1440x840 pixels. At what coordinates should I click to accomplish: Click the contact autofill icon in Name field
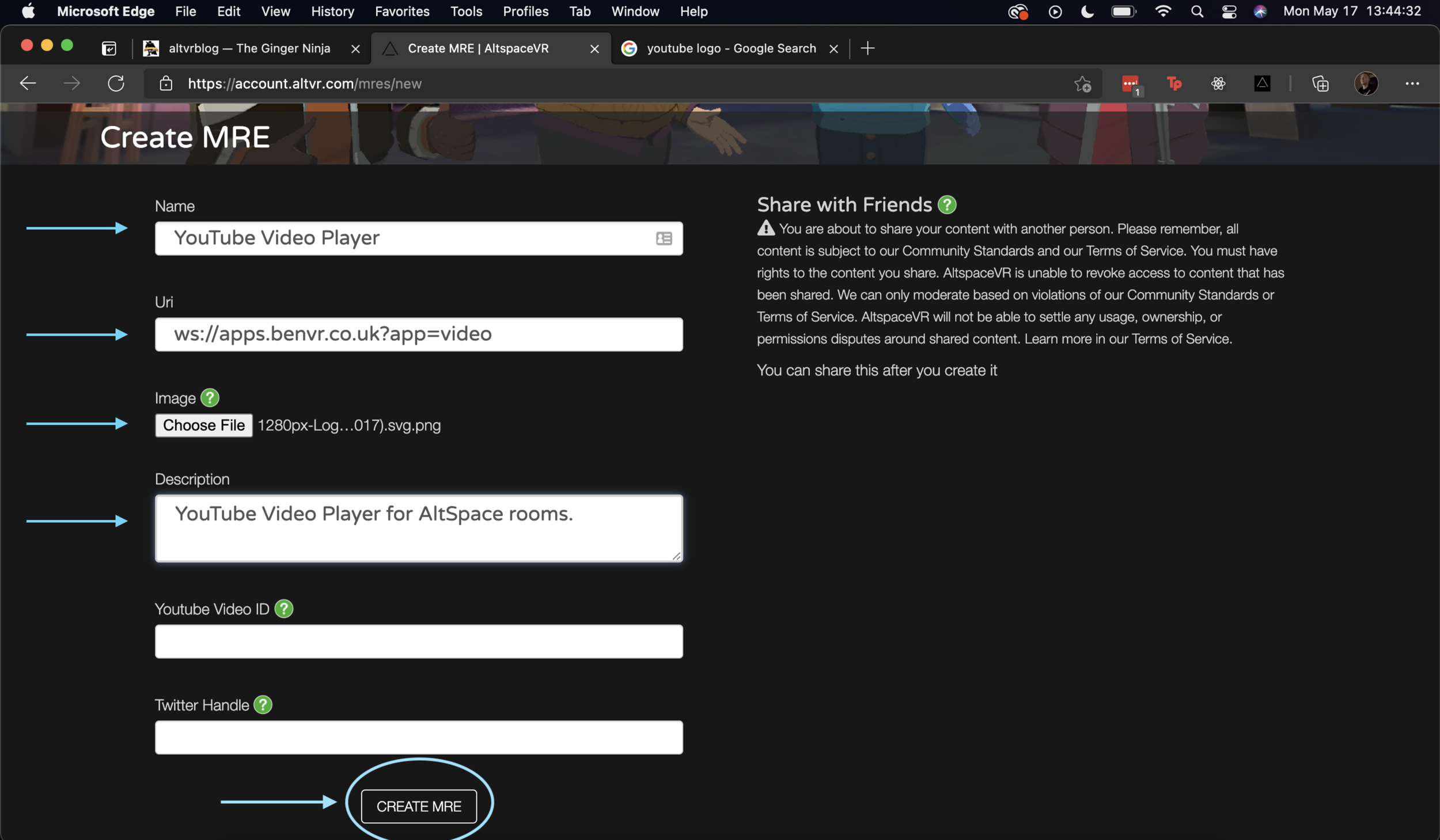[664, 238]
